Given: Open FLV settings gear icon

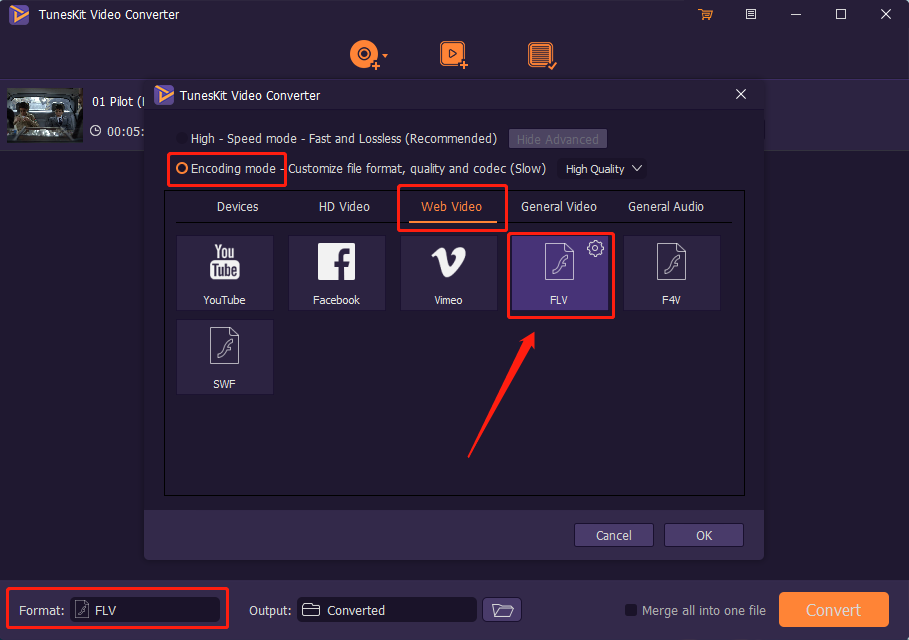Looking at the screenshot, I should coord(595,249).
